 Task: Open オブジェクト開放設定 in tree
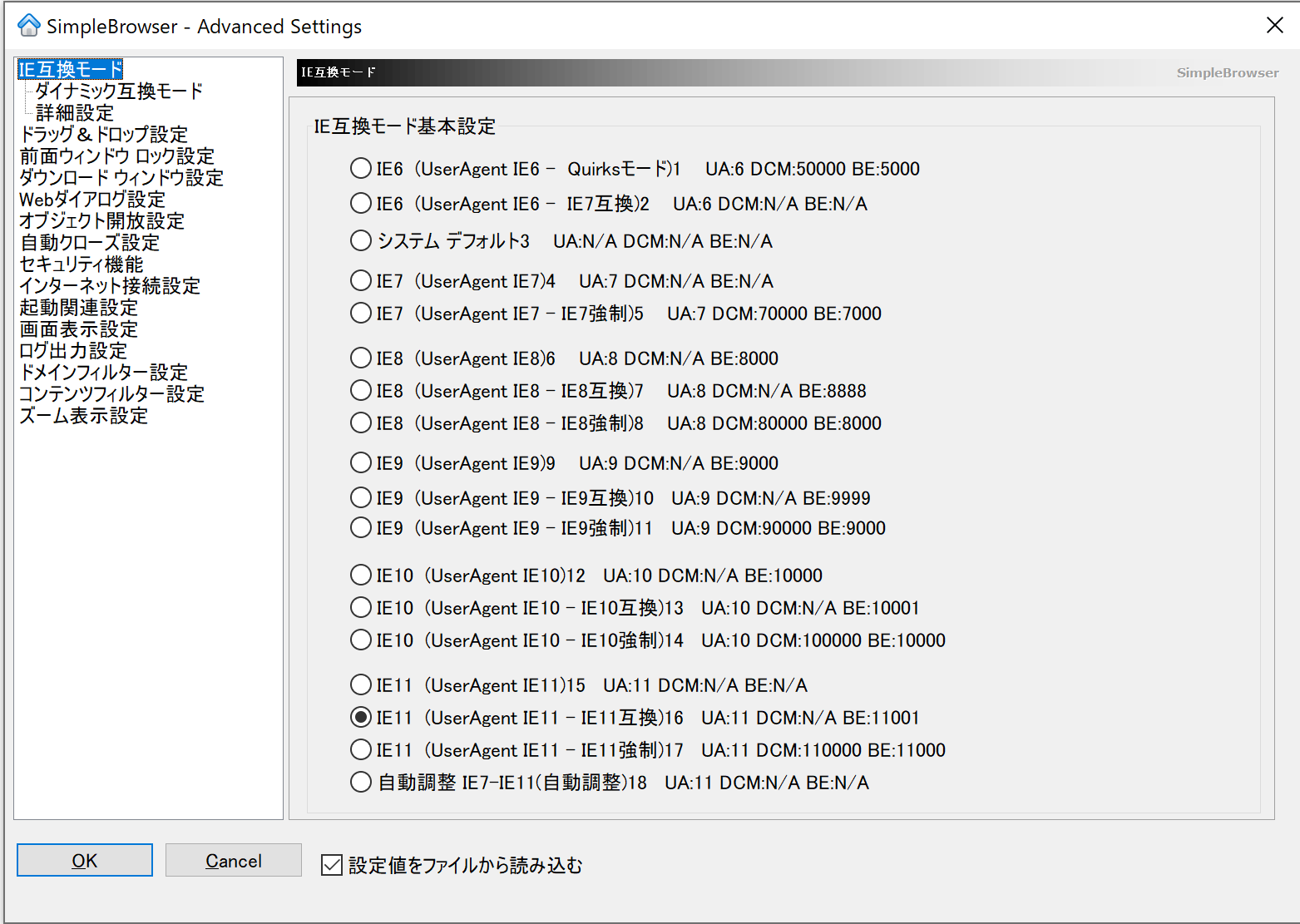coord(102,221)
